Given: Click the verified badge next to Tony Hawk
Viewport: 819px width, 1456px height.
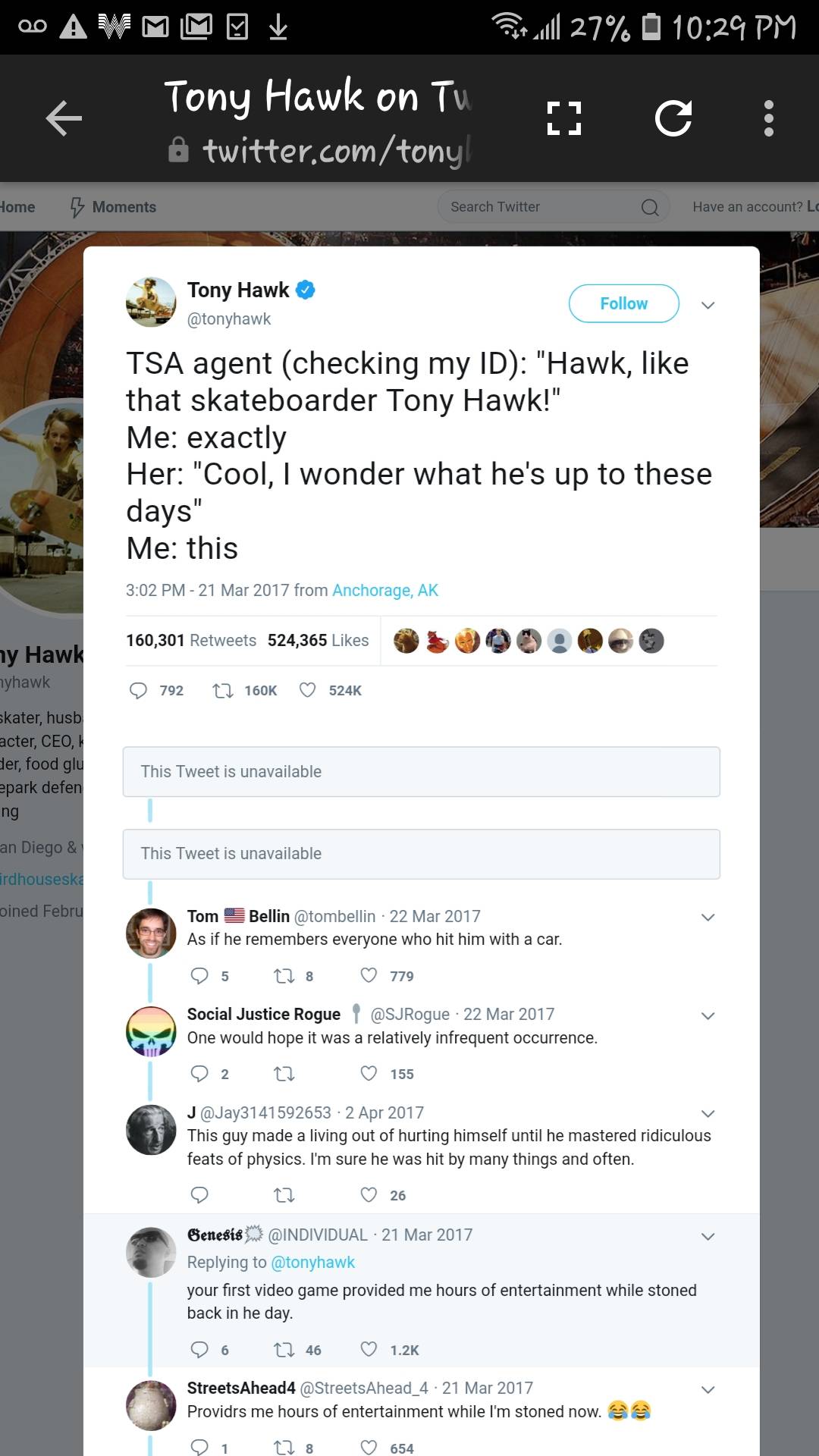Looking at the screenshot, I should [306, 290].
